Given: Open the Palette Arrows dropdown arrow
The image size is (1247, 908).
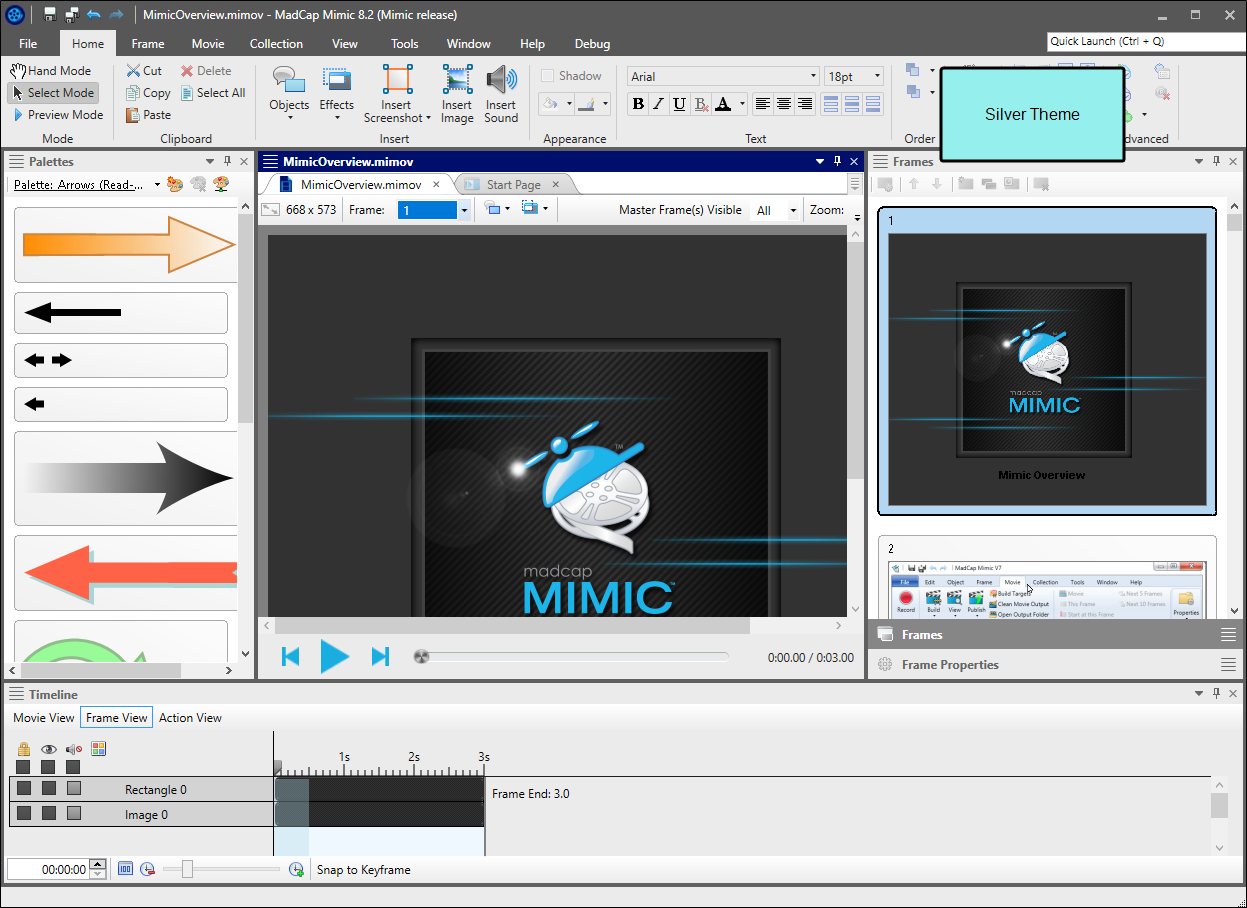Looking at the screenshot, I should pyautogui.click(x=157, y=185).
